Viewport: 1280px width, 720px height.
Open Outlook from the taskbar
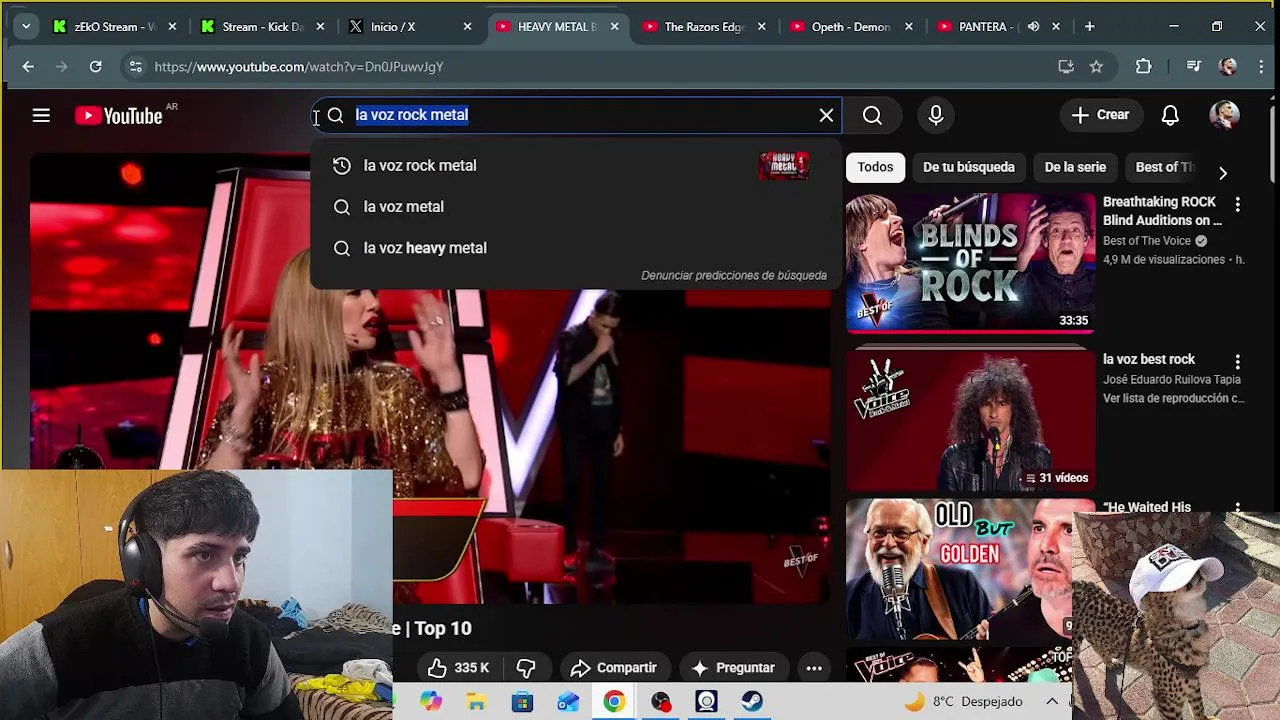568,701
